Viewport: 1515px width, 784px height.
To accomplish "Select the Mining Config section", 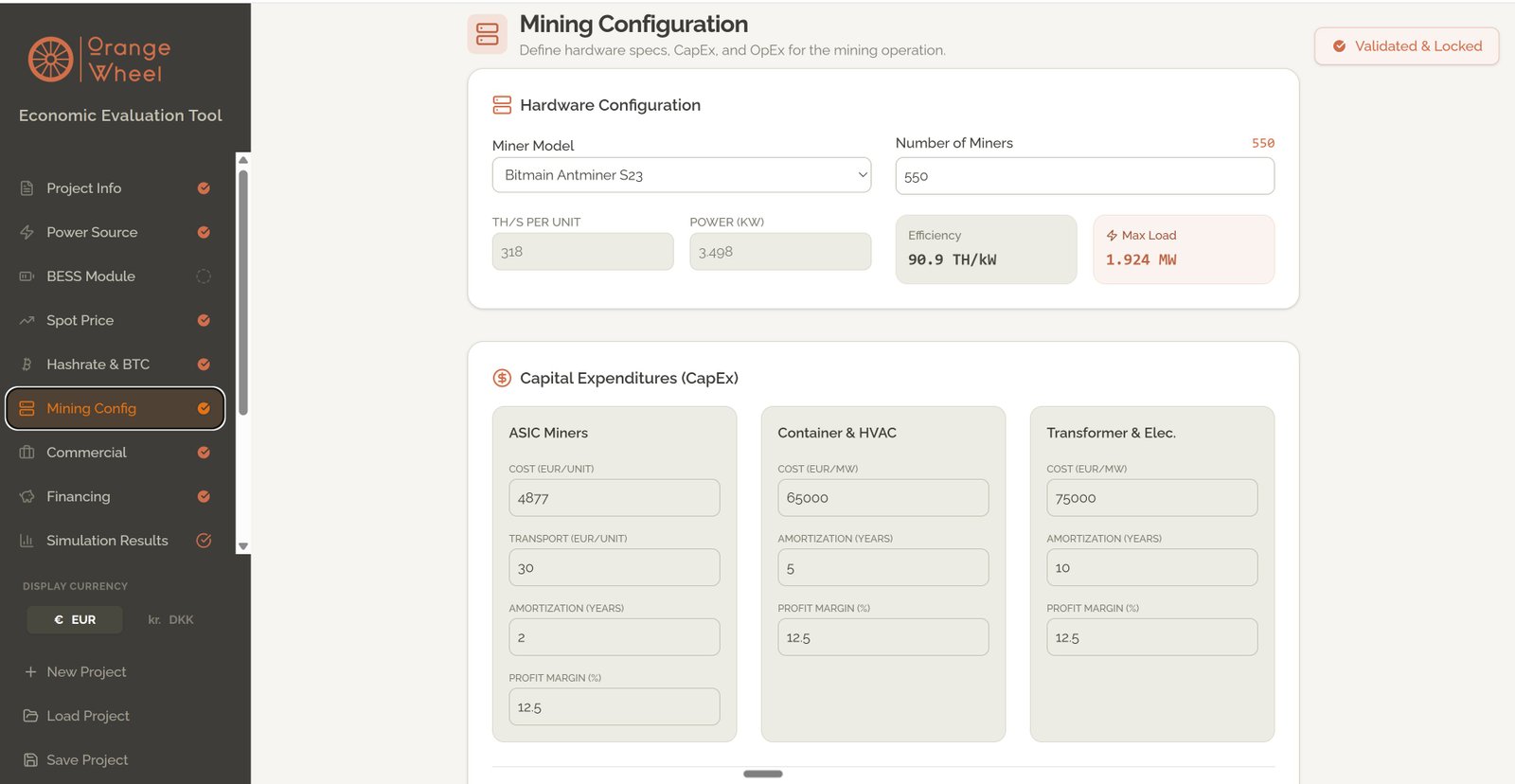I will 116,408.
